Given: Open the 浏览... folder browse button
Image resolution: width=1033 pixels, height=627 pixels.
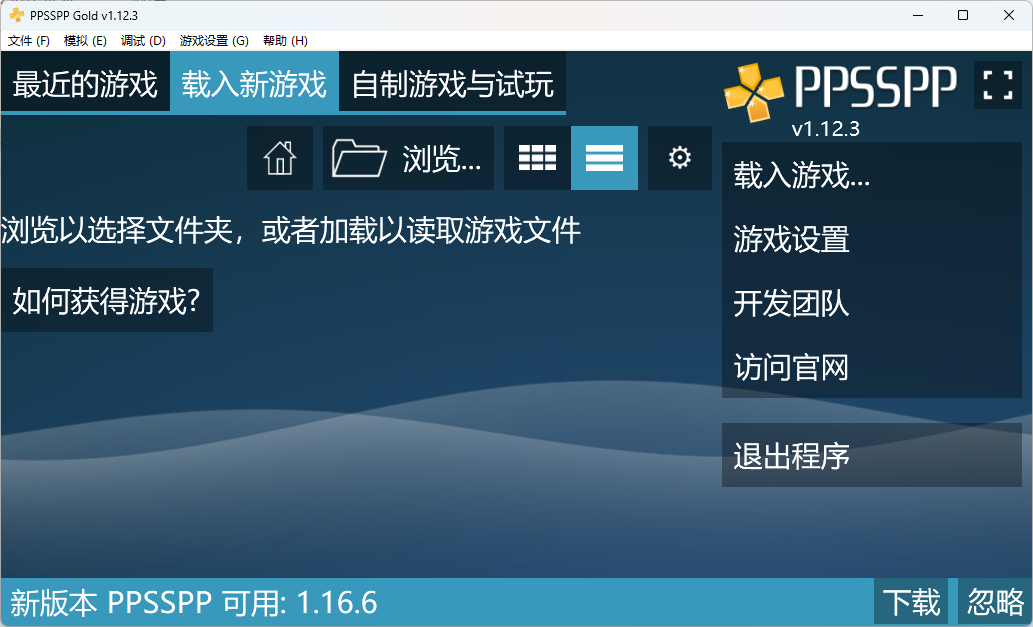Looking at the screenshot, I should coord(408,158).
